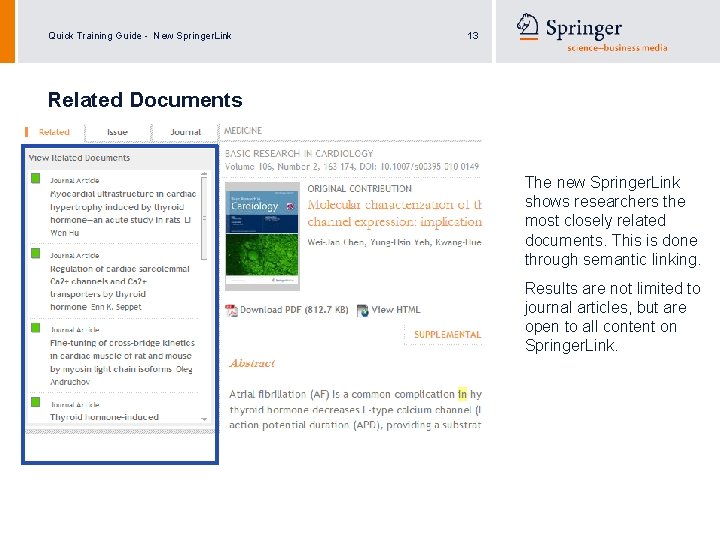
Task: Click the ORIGINAL CONTRIBUTION label
Action: 360,188
